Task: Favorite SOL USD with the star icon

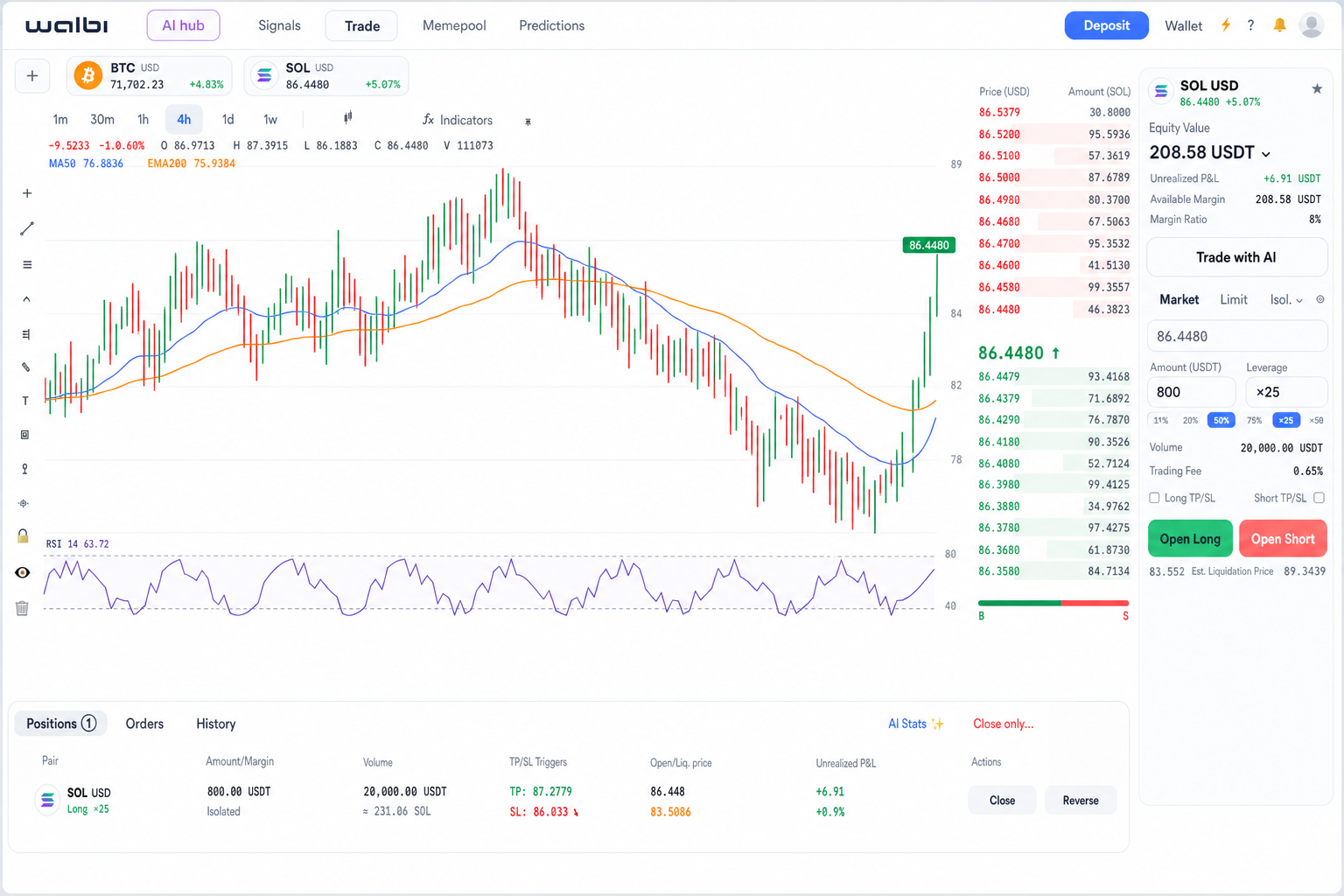Action: pyautogui.click(x=1317, y=88)
